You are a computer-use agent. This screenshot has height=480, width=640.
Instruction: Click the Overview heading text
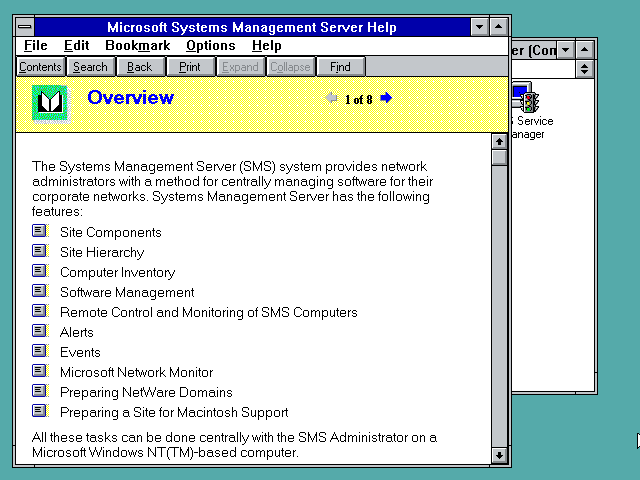tap(131, 97)
